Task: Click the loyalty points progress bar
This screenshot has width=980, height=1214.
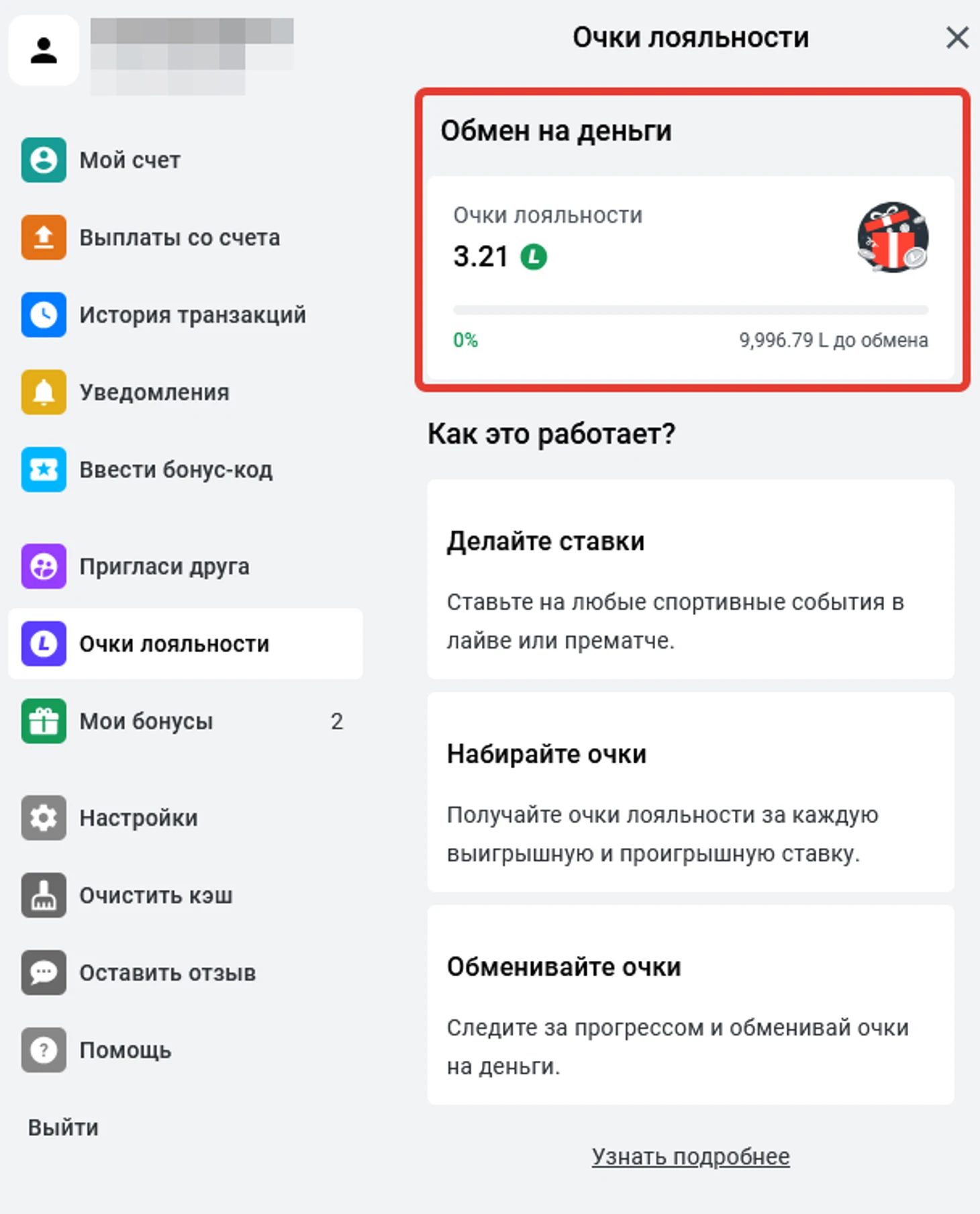Action: pos(691,310)
